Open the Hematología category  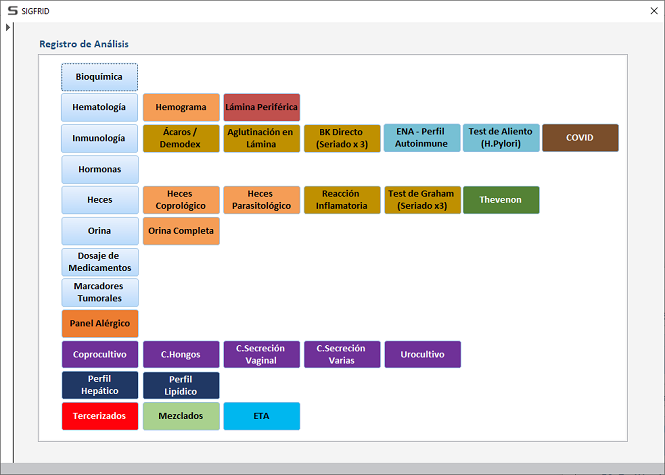click(100, 107)
